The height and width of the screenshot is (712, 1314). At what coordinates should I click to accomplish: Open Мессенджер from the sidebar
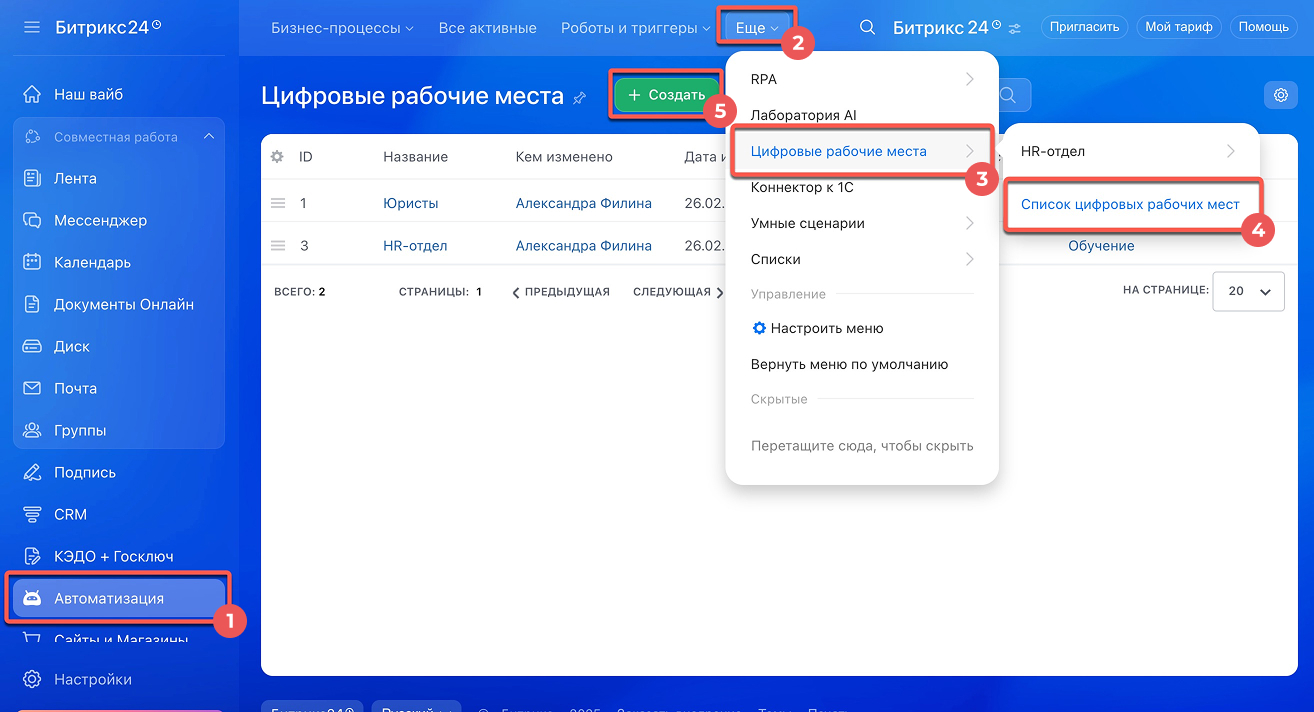[100, 220]
